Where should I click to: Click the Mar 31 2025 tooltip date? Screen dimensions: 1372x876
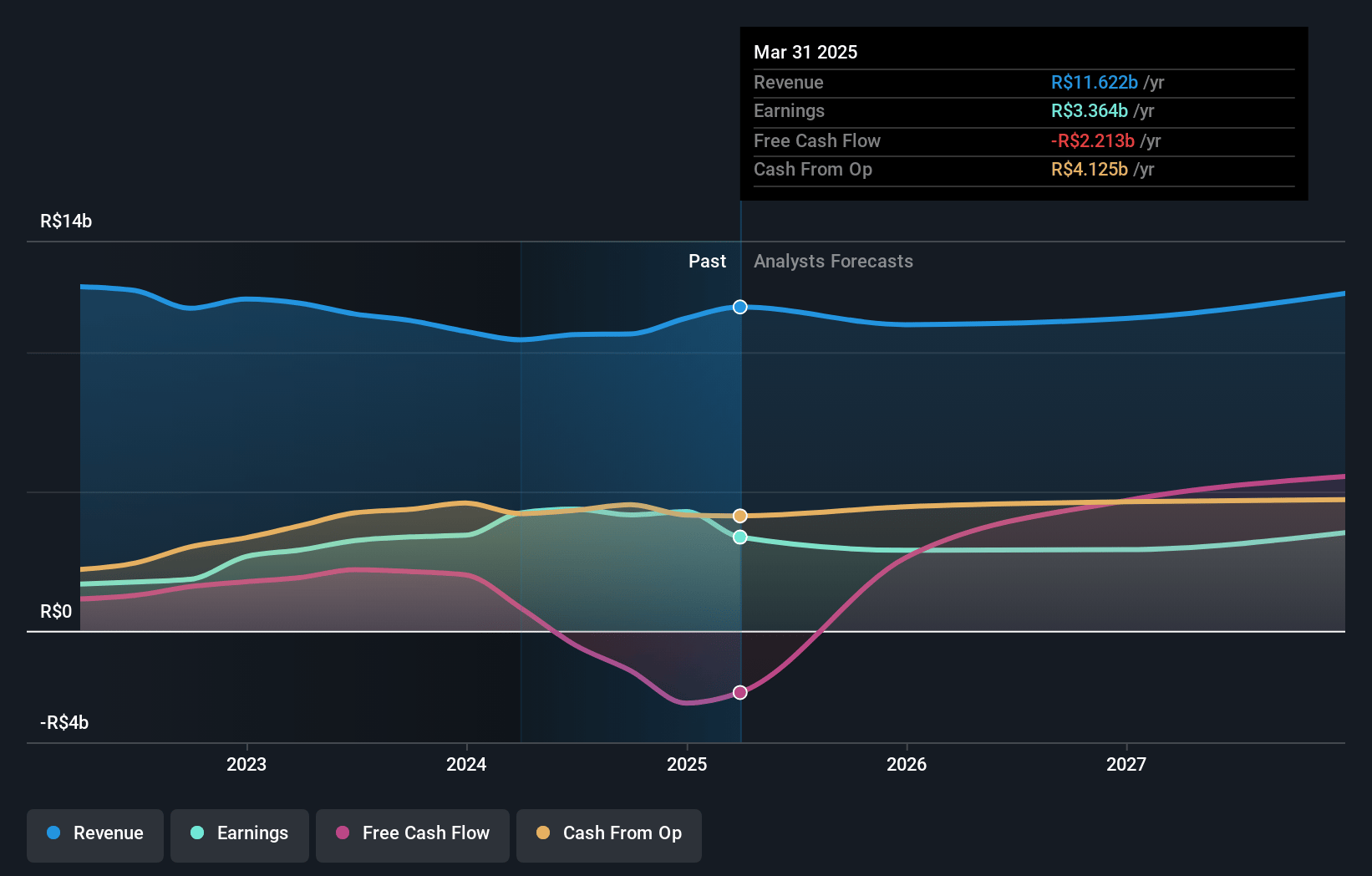pyautogui.click(x=805, y=52)
